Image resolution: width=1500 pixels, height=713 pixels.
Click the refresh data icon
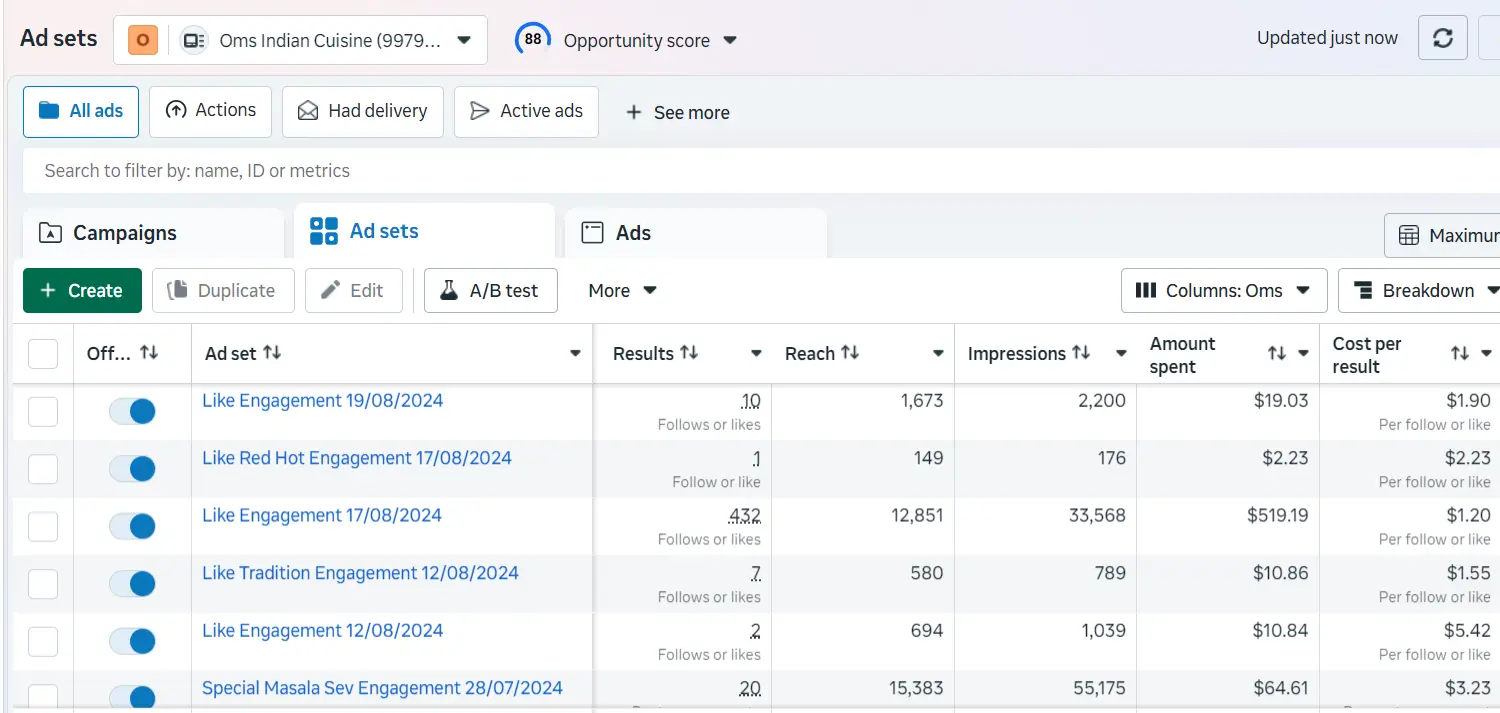coord(1442,37)
